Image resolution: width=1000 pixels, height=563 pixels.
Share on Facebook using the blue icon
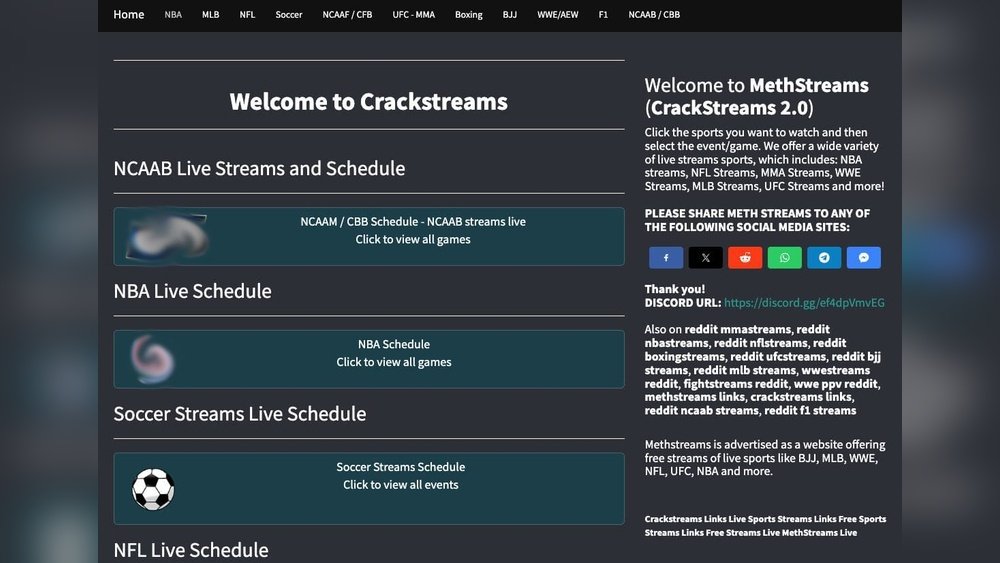tap(666, 258)
